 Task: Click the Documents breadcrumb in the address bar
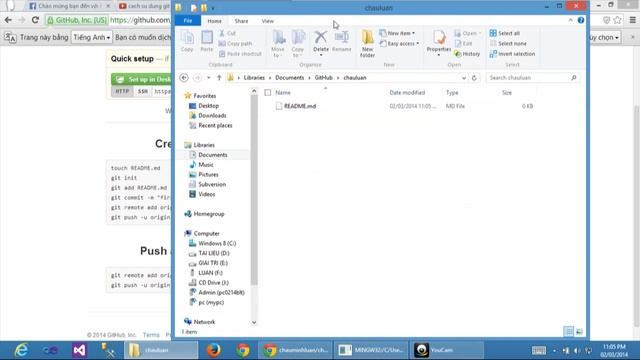click(289, 78)
